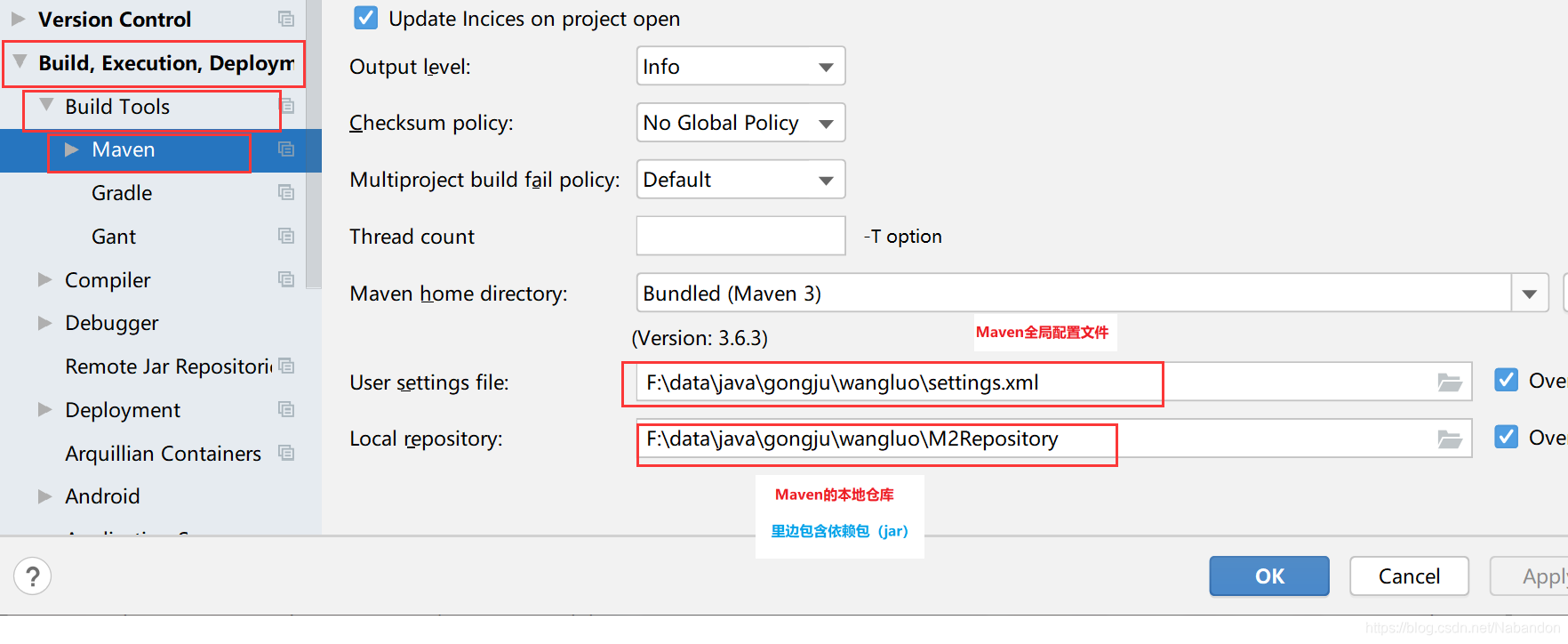Expand the Deployment tree node
Screen dimensions: 1568x644
pos(44,409)
